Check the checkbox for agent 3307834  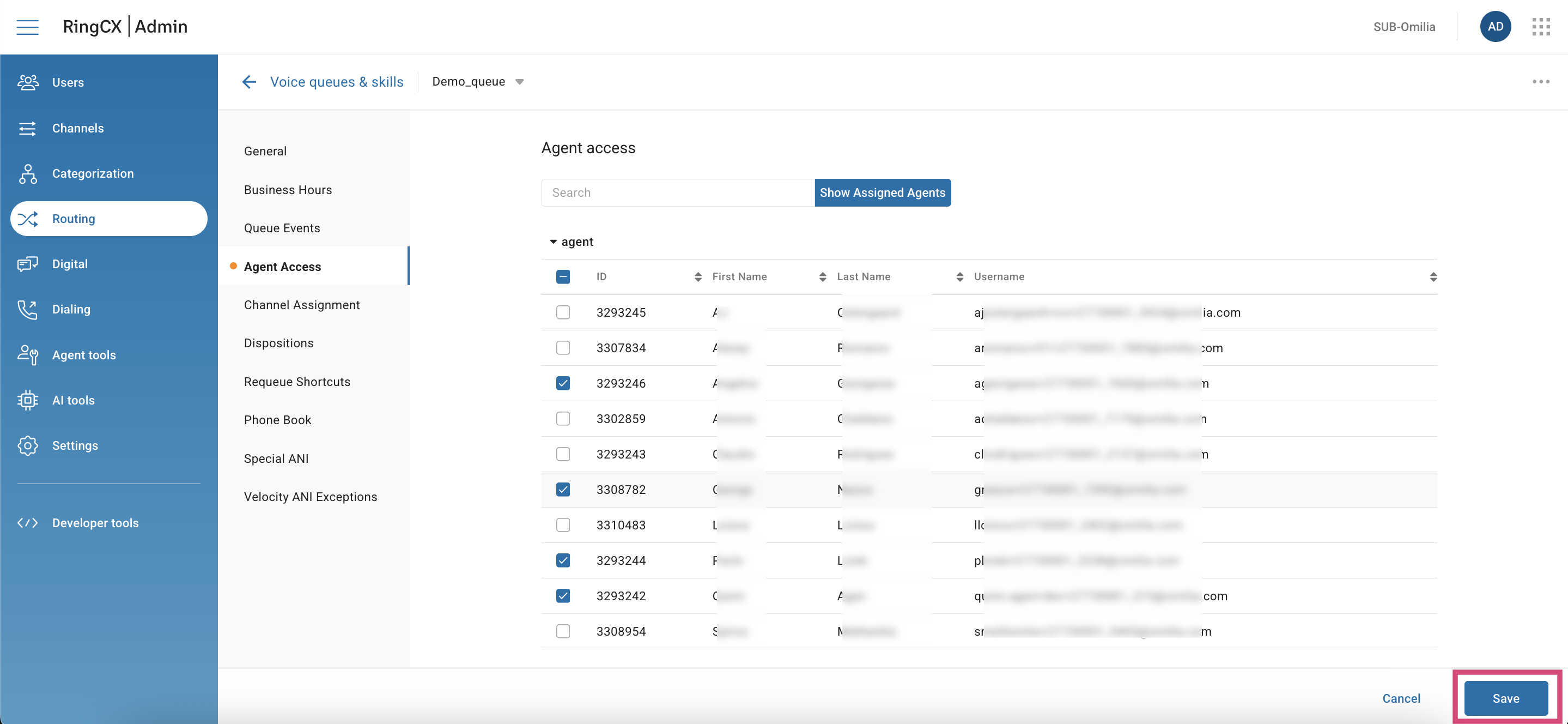pos(563,348)
